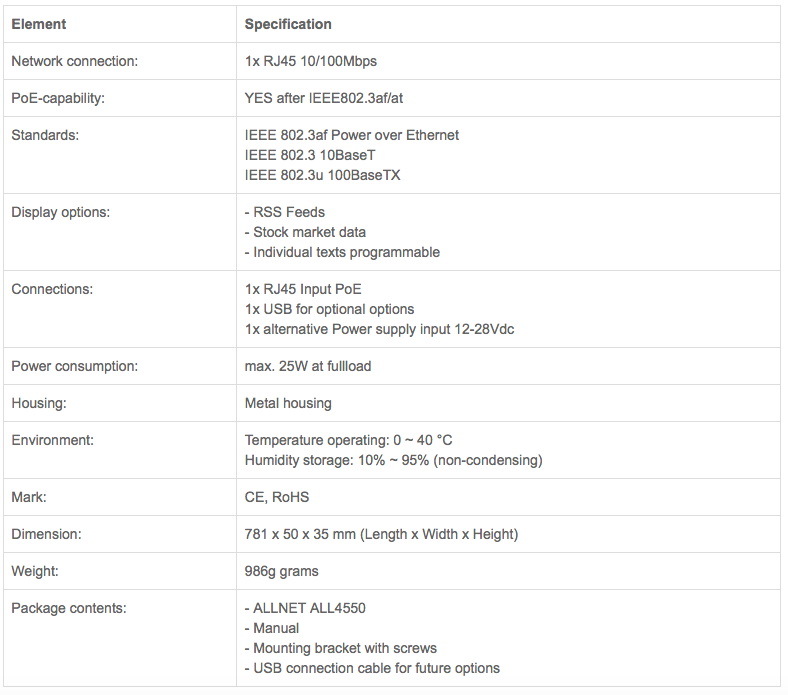The image size is (788, 695).
Task: Select the Stock market data entry
Action: coord(305,232)
